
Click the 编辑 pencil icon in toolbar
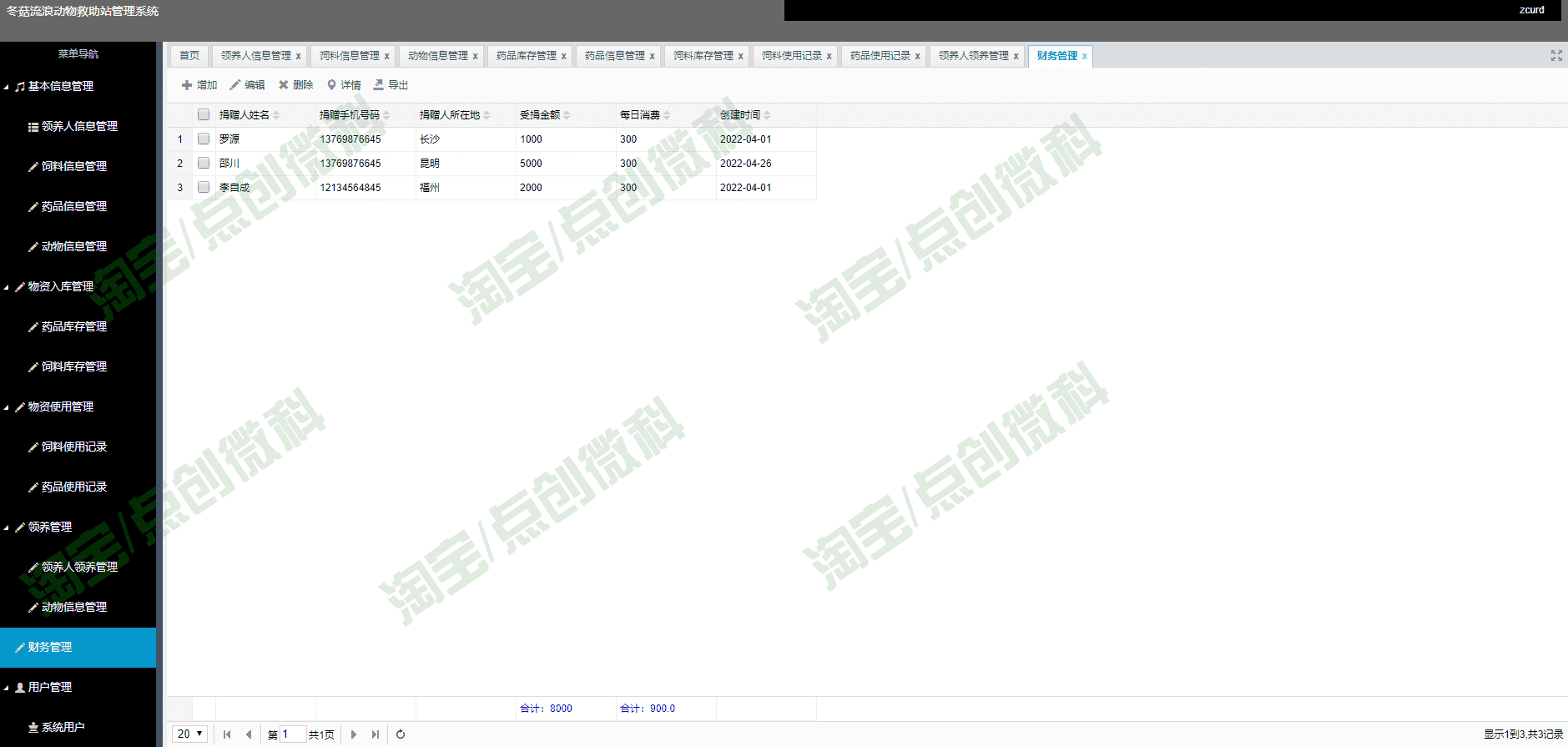[x=235, y=85]
